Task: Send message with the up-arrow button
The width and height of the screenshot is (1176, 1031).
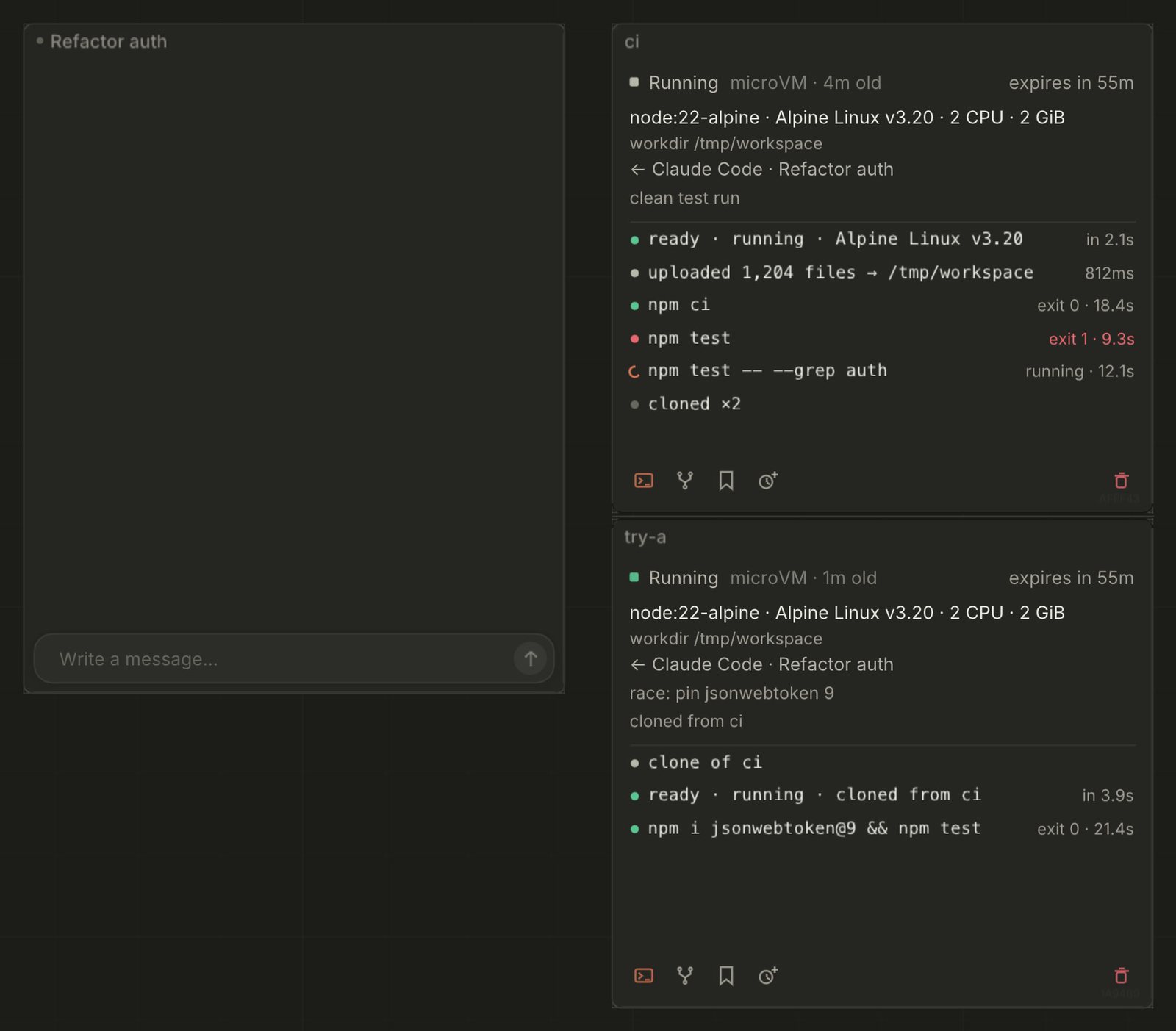Action: [530, 658]
